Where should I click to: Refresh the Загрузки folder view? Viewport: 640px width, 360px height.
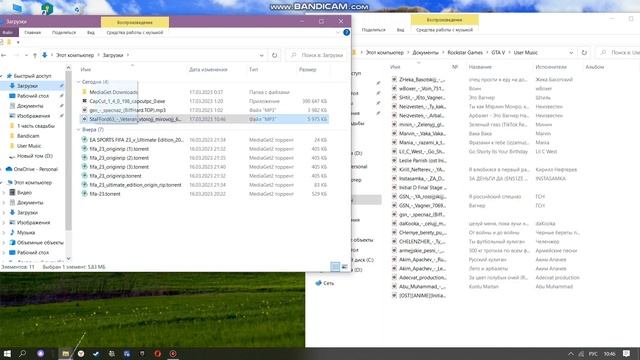(x=274, y=55)
